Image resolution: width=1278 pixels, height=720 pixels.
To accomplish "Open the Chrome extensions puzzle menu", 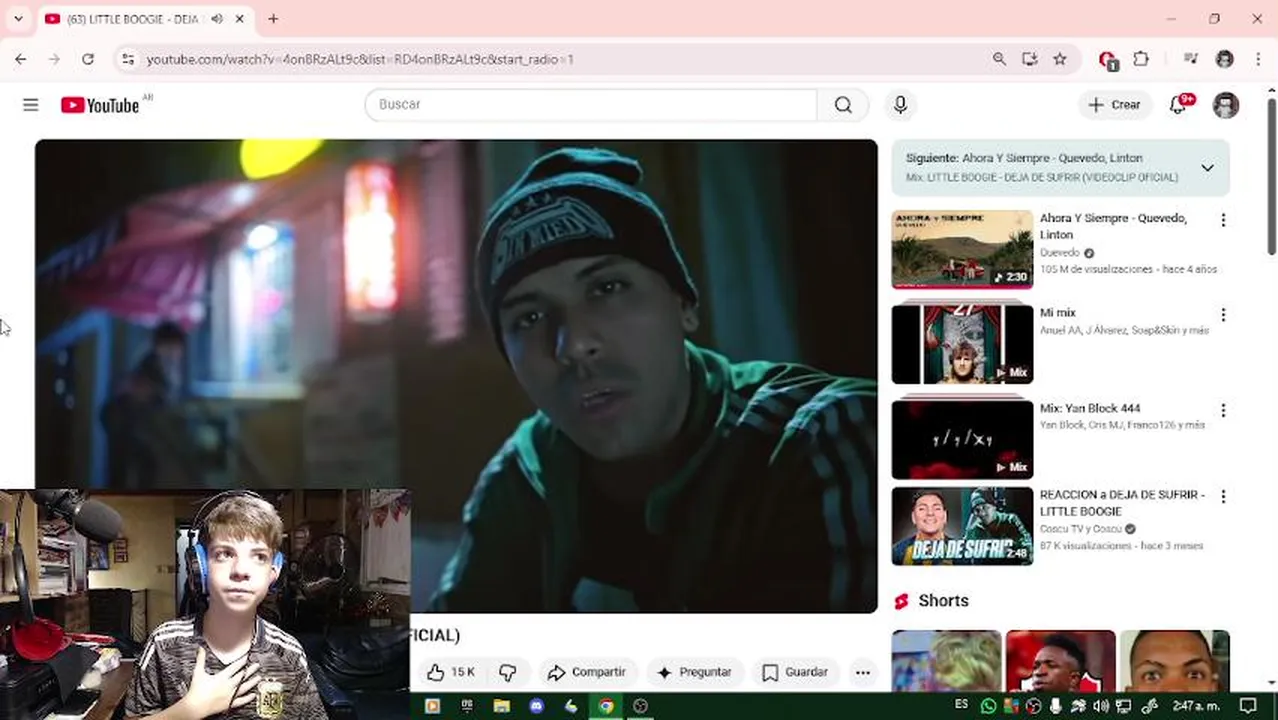I will 1141,59.
